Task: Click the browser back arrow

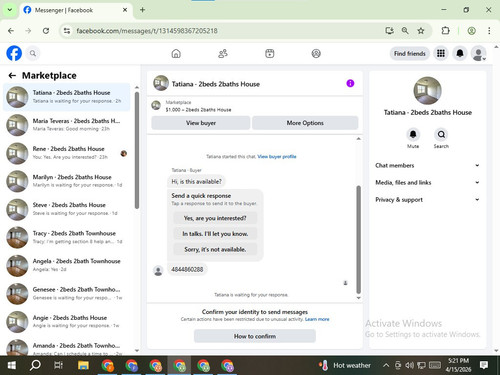Action: 11,31
